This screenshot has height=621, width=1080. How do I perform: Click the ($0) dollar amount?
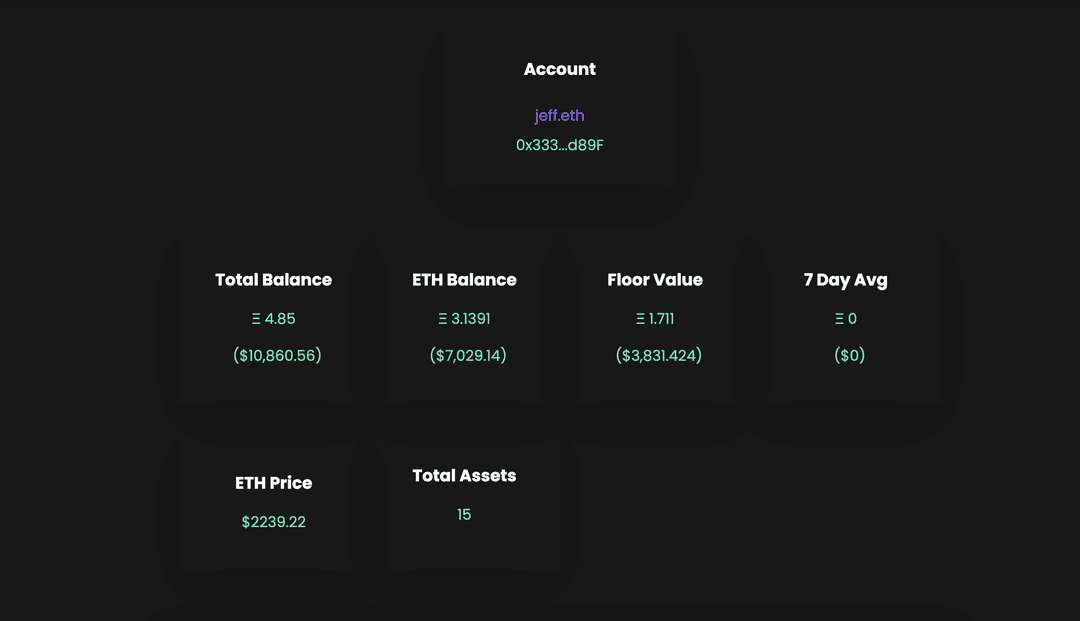click(x=849, y=355)
